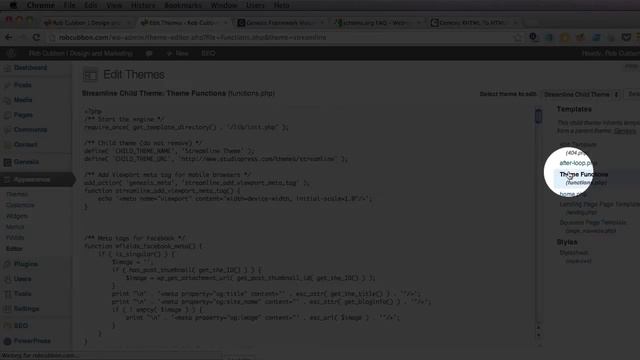Image resolution: width=640 pixels, height=360 pixels.
Task: Open Dashboard in the sidebar
Action: (x=31, y=68)
